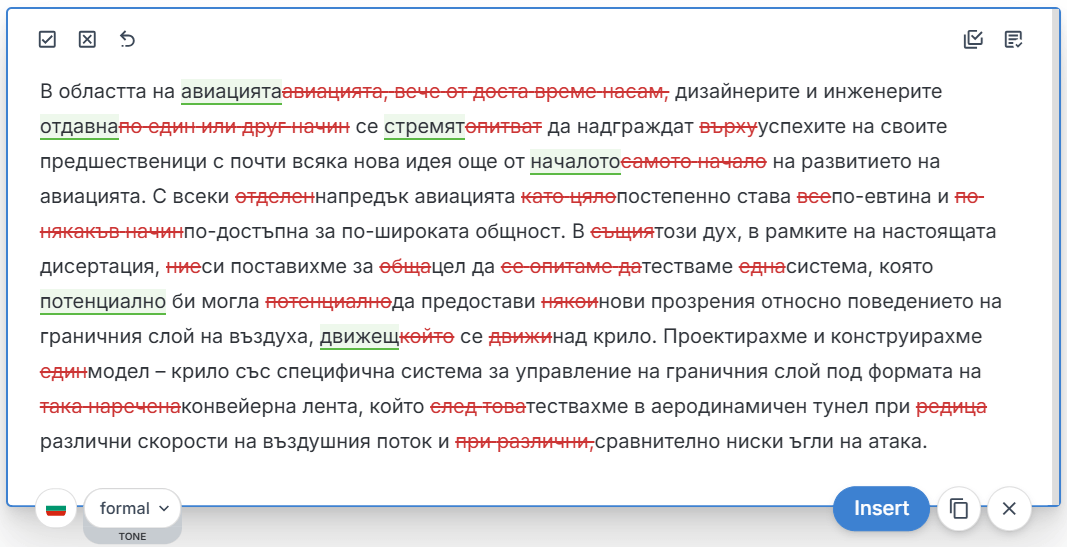The width and height of the screenshot is (1067, 547).
Task: Click the reject all changes X icon
Action: (87, 39)
